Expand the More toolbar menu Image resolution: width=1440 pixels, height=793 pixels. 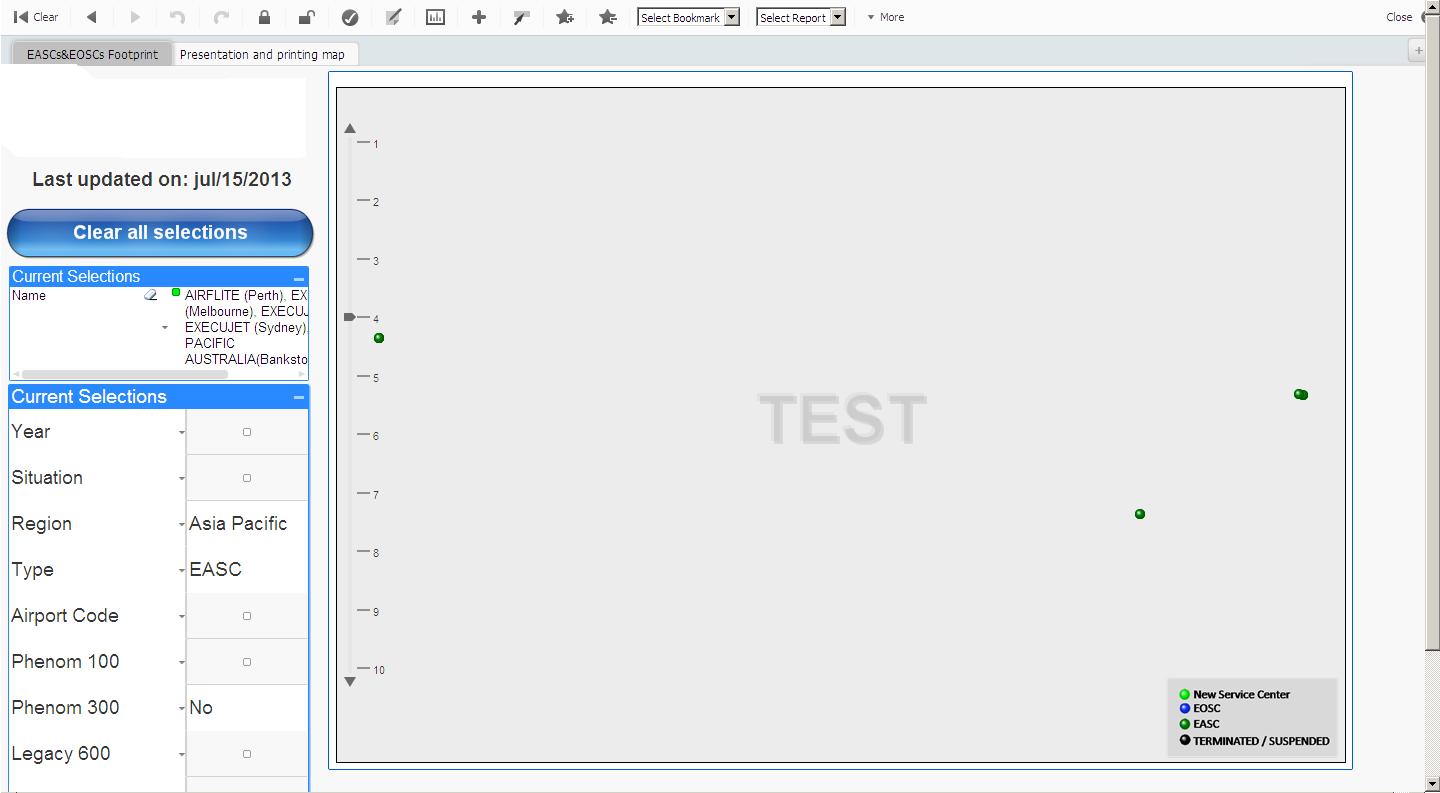pyautogui.click(x=886, y=17)
